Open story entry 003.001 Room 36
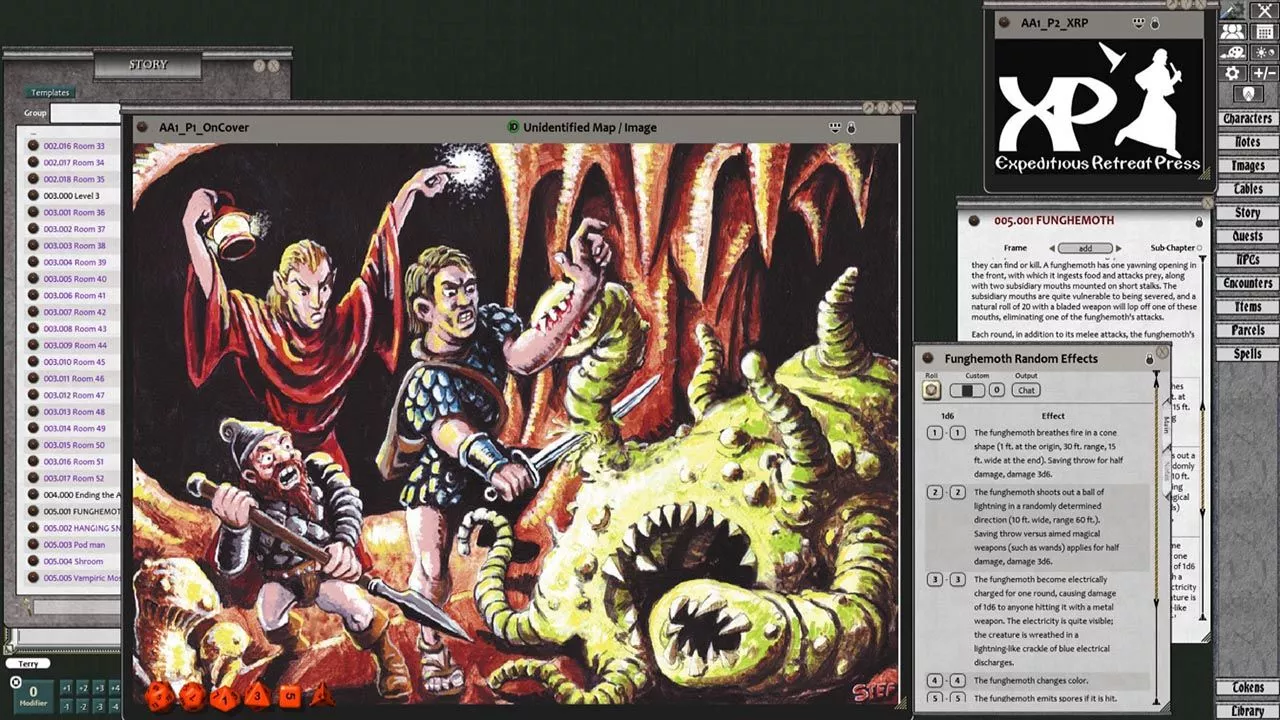 coord(73,213)
